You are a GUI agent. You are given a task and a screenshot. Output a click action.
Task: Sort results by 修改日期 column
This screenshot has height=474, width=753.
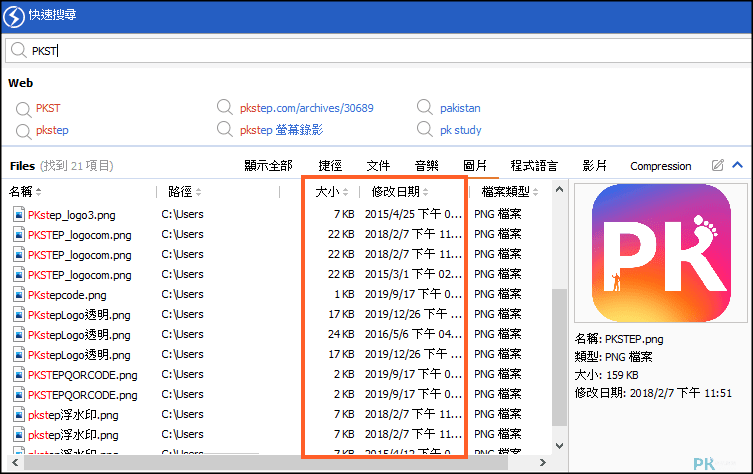point(400,192)
